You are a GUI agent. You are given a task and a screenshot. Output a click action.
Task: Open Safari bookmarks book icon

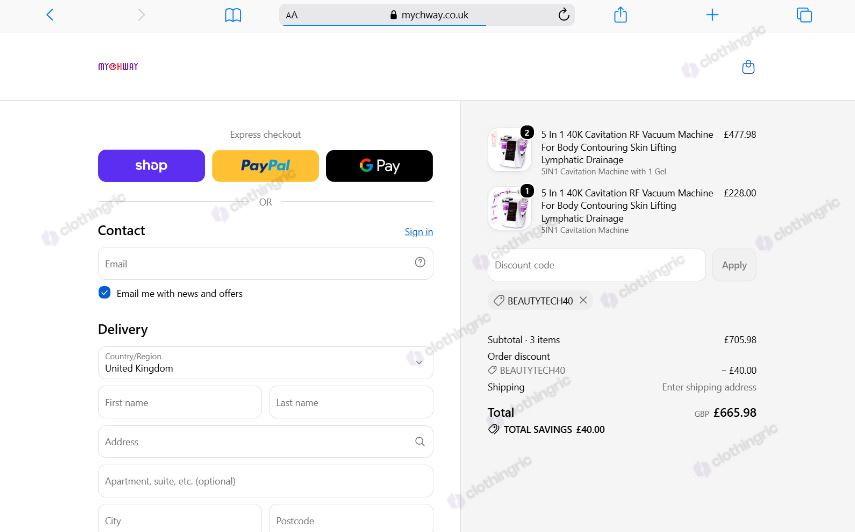coord(233,15)
